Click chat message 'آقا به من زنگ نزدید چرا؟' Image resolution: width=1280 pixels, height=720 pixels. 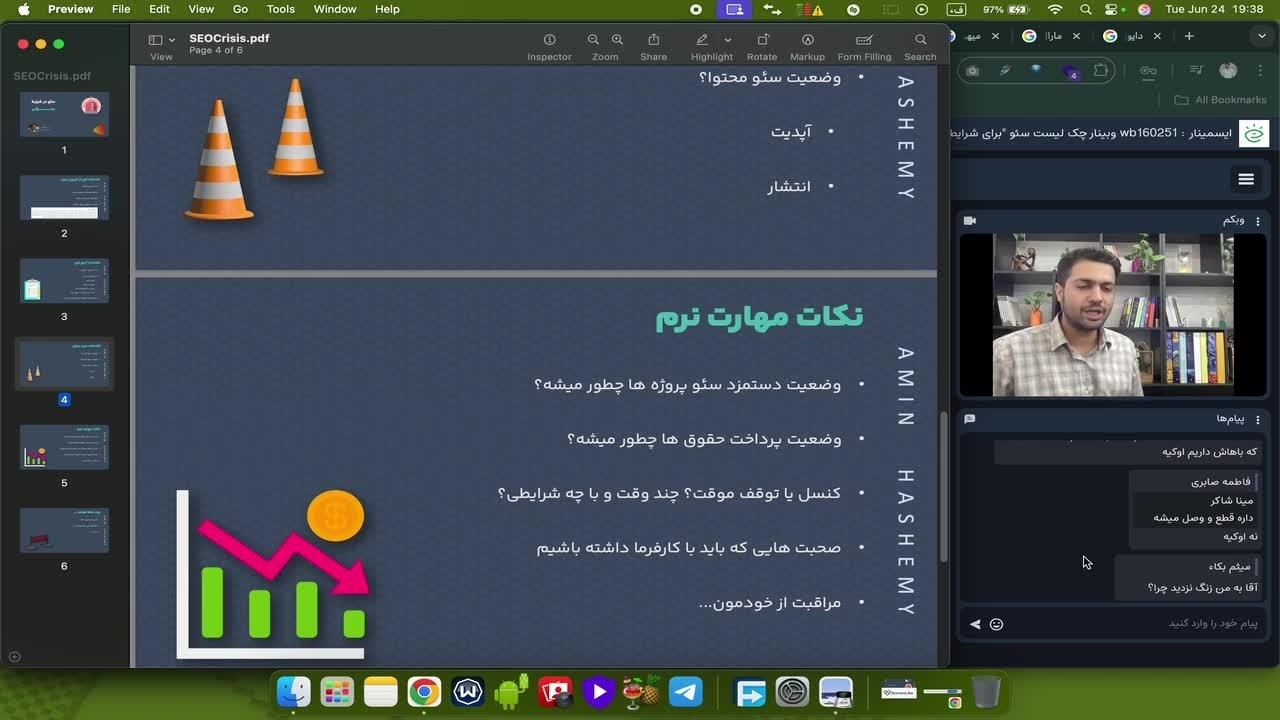tap(1202, 588)
